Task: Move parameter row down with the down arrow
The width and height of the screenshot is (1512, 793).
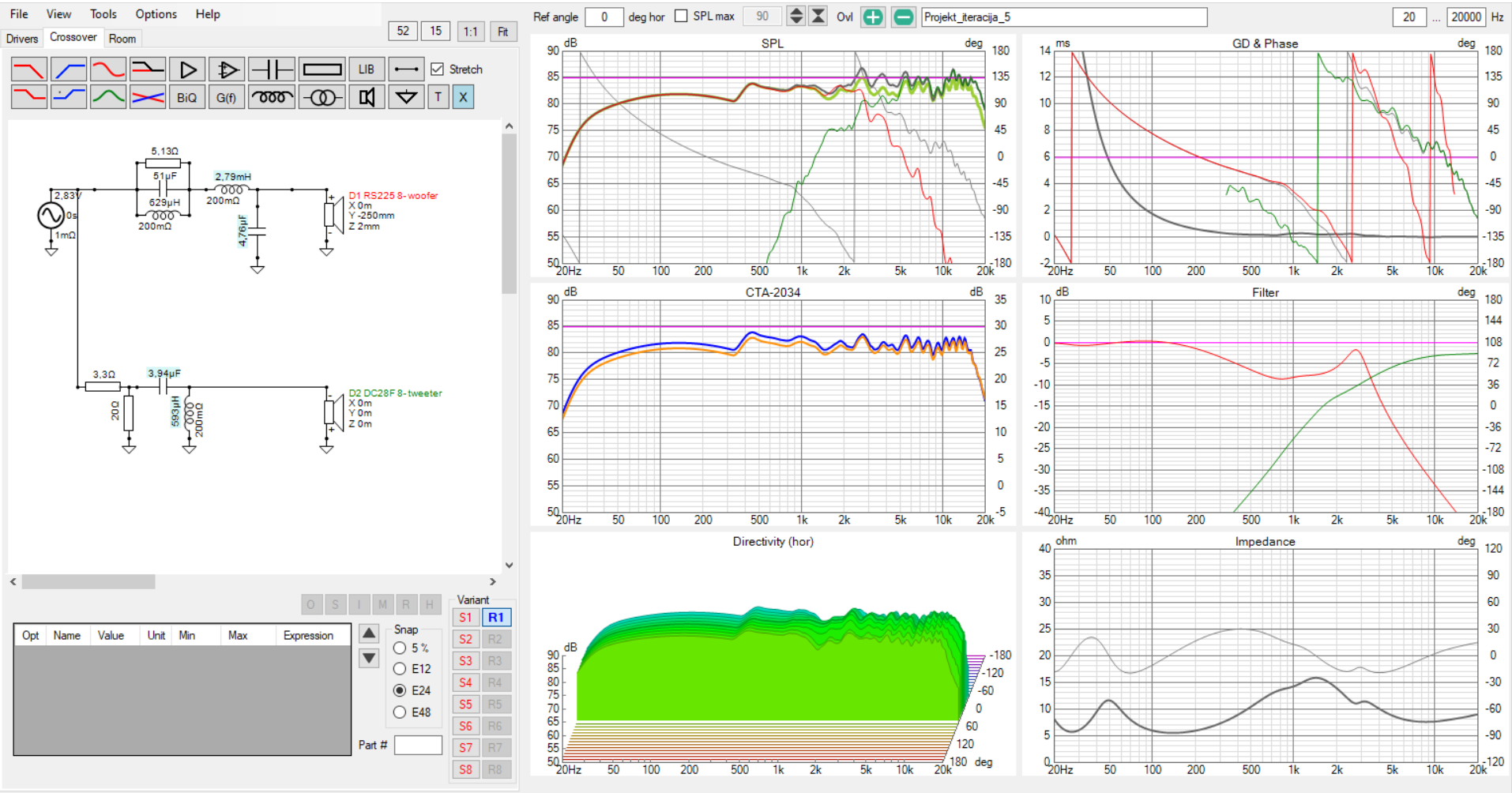Action: [369, 658]
